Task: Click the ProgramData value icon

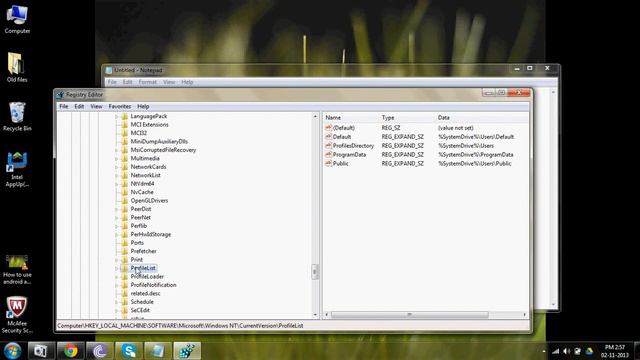Action: point(328,155)
